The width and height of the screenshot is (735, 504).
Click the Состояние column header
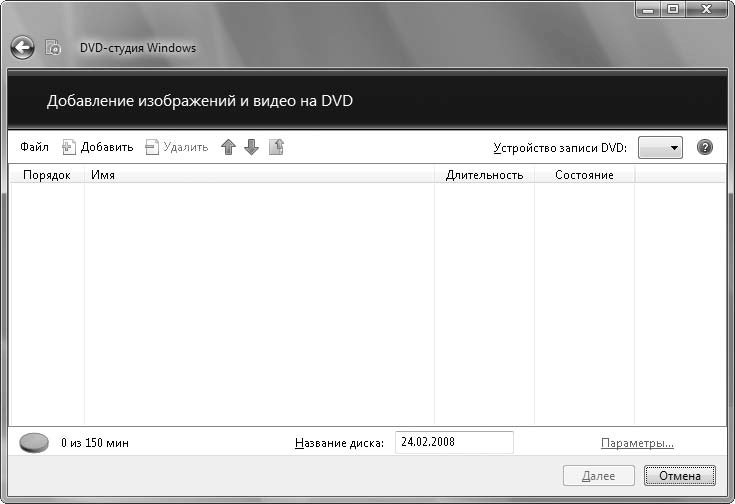[x=584, y=175]
